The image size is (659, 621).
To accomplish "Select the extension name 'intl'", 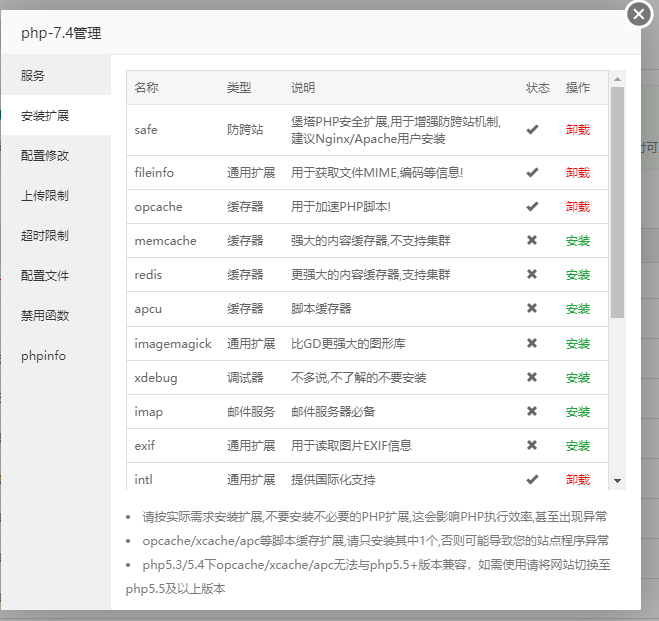I will (143, 480).
